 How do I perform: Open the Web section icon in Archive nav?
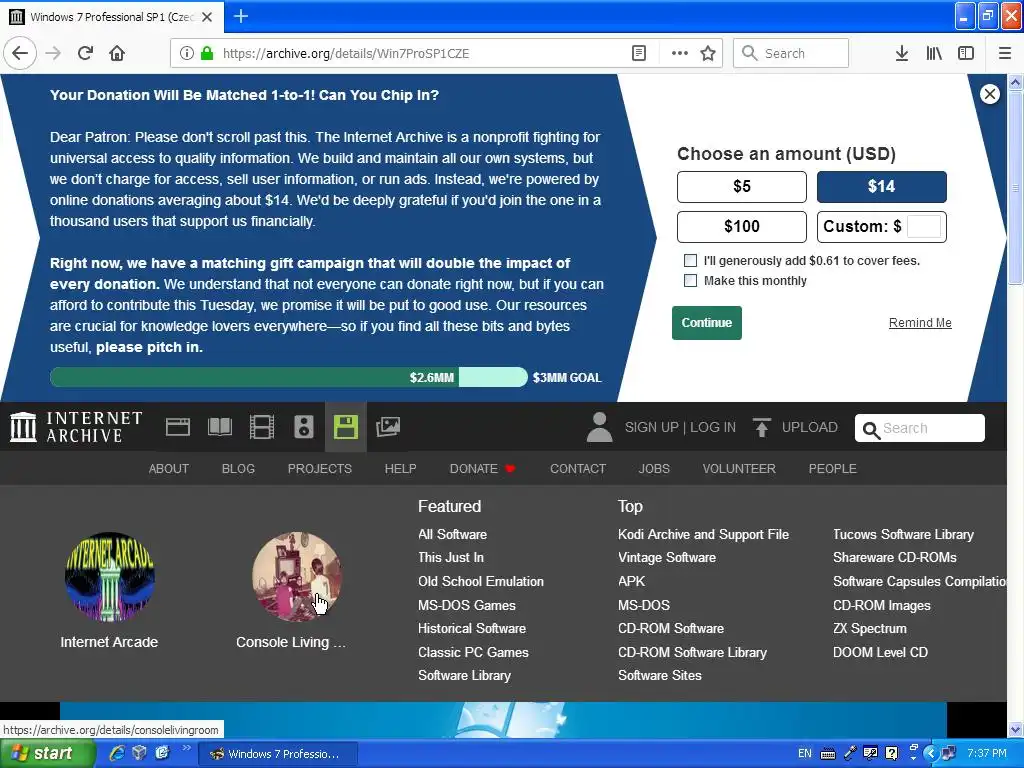coord(178,427)
